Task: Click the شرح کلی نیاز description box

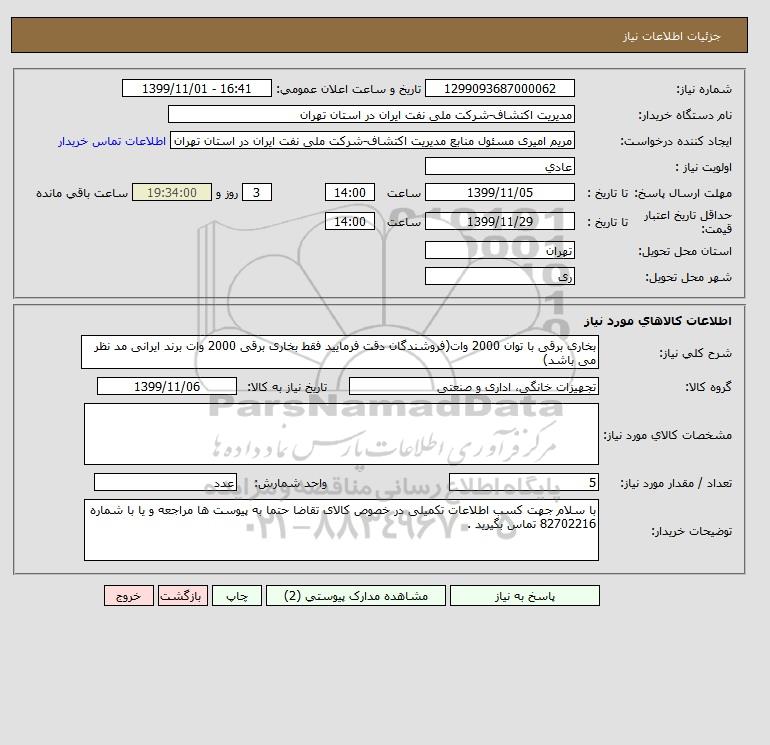Action: coord(340,353)
